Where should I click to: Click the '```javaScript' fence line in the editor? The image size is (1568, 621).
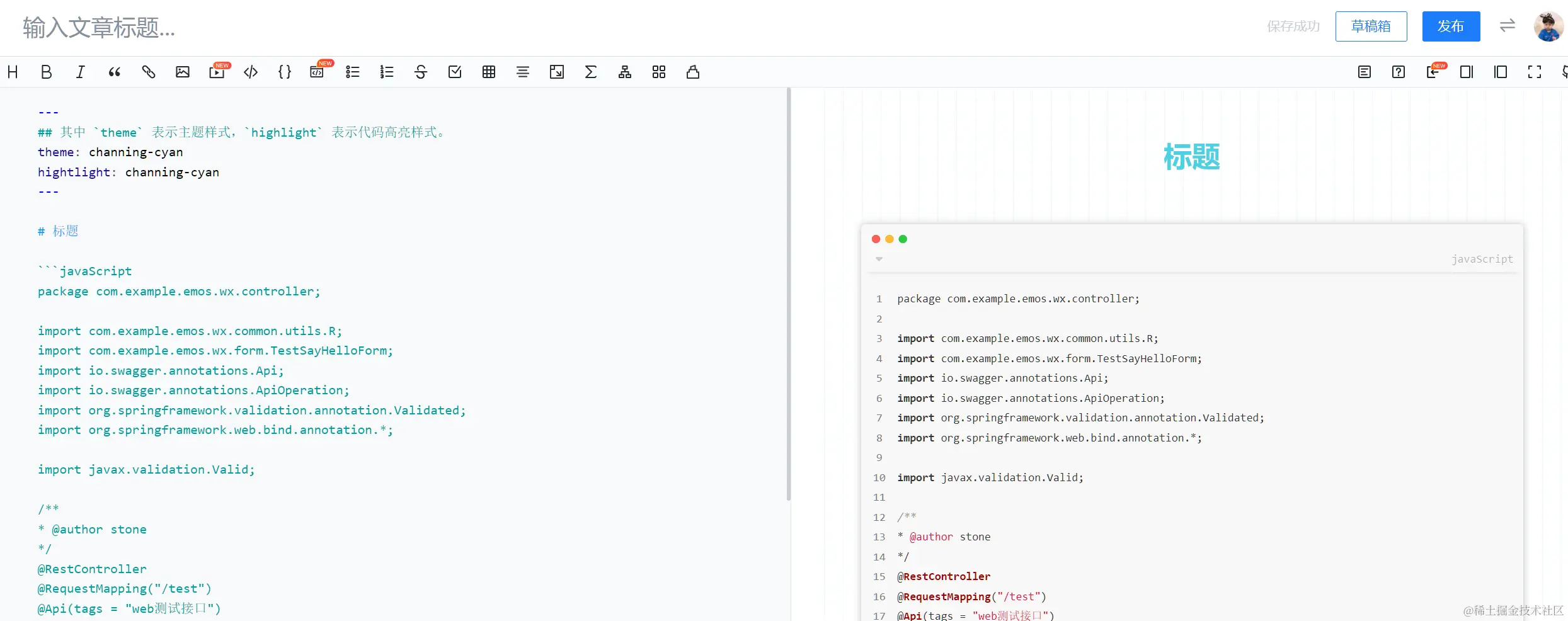tap(84, 271)
